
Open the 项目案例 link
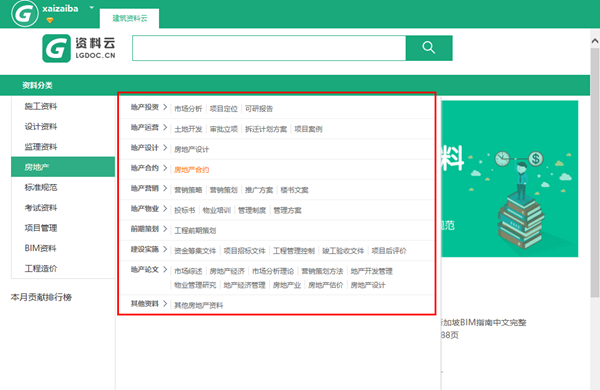(x=308, y=129)
